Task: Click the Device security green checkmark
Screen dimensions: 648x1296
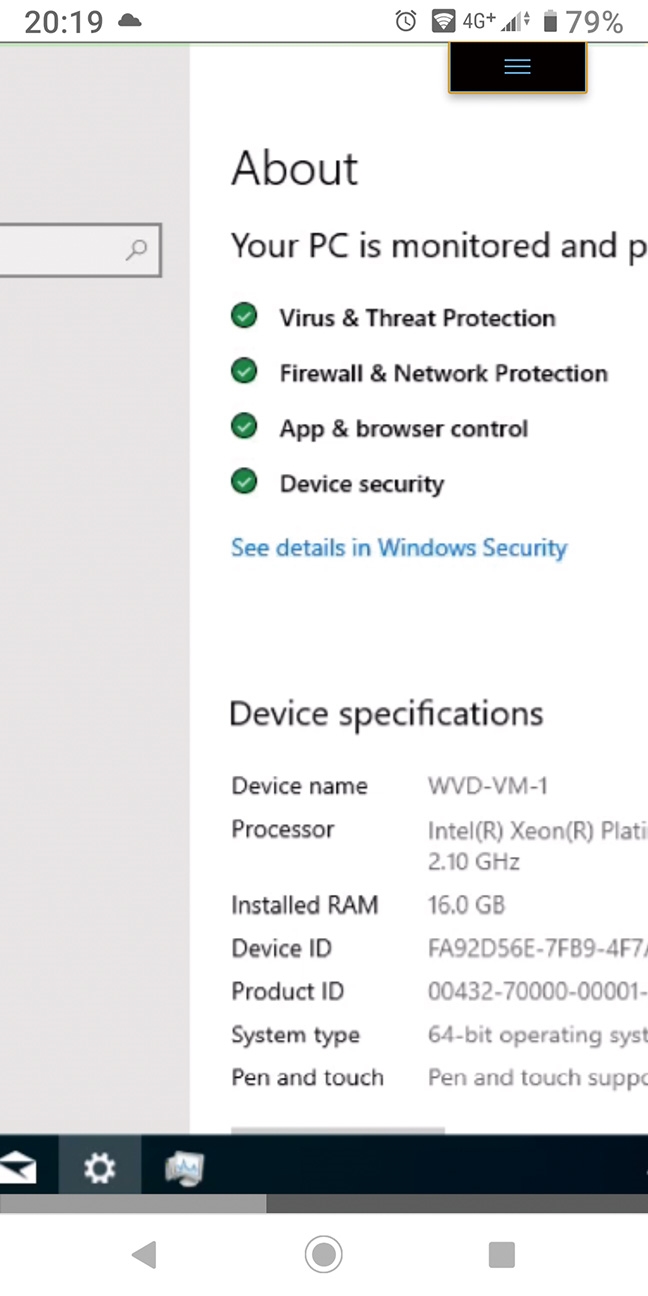Action: (x=243, y=482)
